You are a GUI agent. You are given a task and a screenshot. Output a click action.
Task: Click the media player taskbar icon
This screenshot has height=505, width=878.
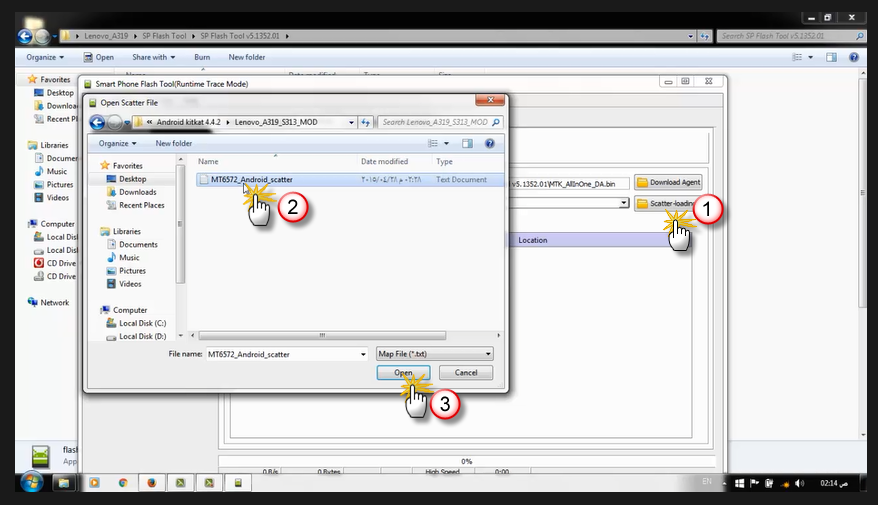[x=94, y=483]
